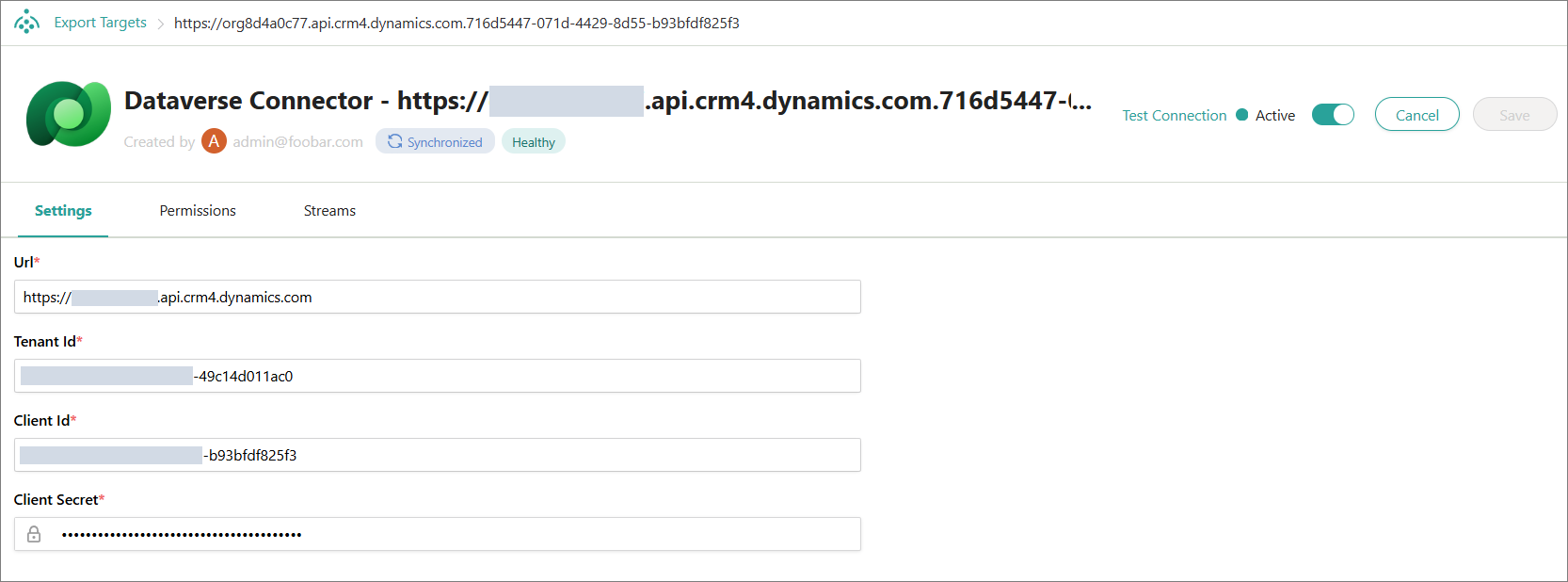Click the Test Connection link
1568x582 pixels.
(1175, 115)
